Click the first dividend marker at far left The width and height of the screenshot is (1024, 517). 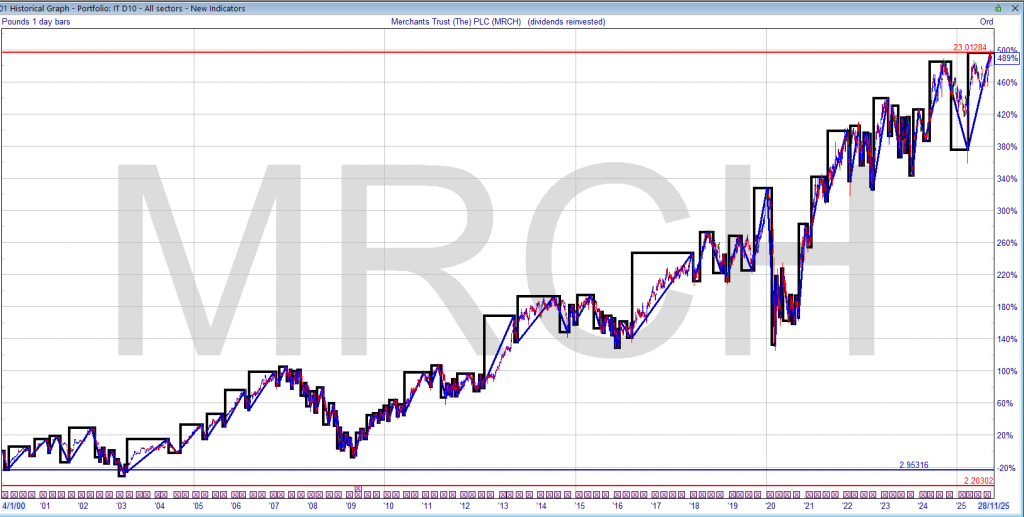pyautogui.click(x=6, y=494)
